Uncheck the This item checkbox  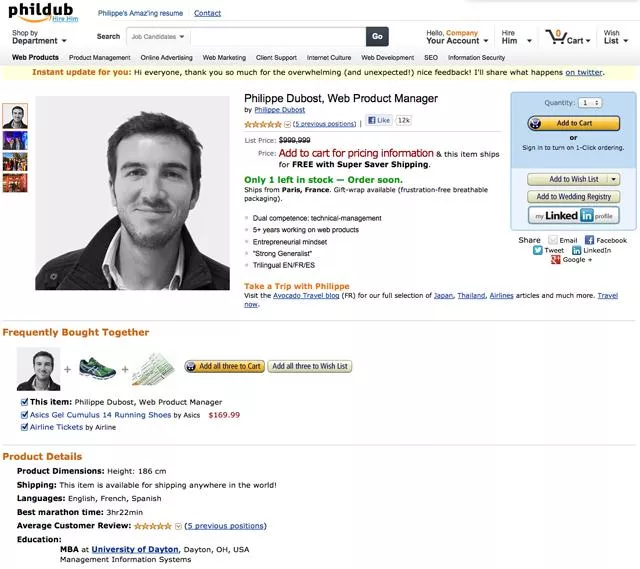[24, 402]
